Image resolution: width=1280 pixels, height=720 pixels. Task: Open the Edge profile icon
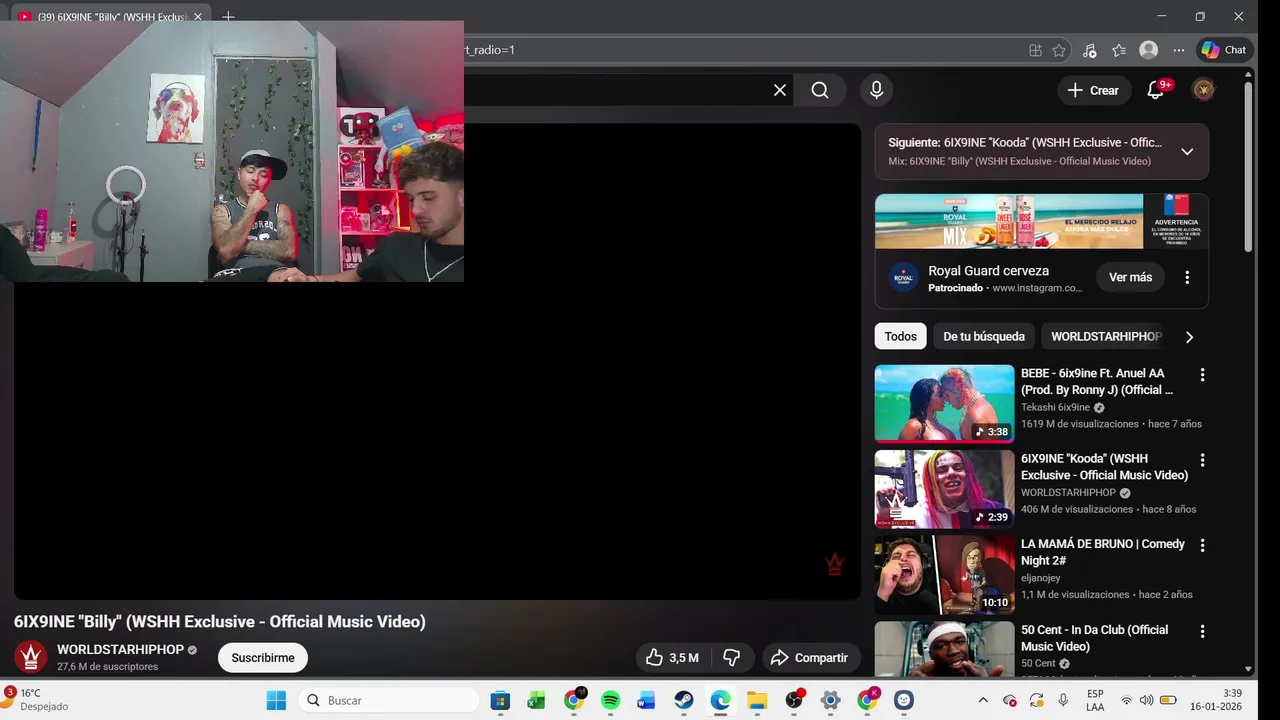1149,50
